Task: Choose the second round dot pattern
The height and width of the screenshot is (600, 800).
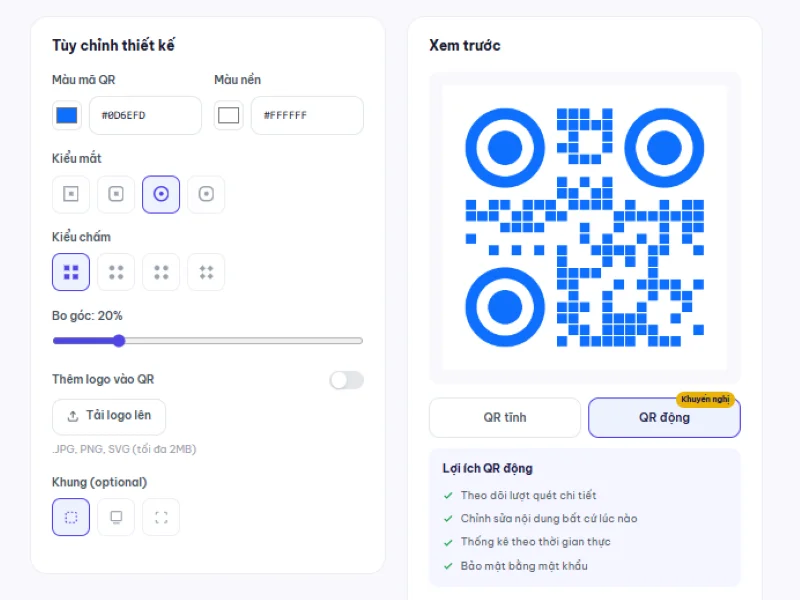Action: pos(116,272)
